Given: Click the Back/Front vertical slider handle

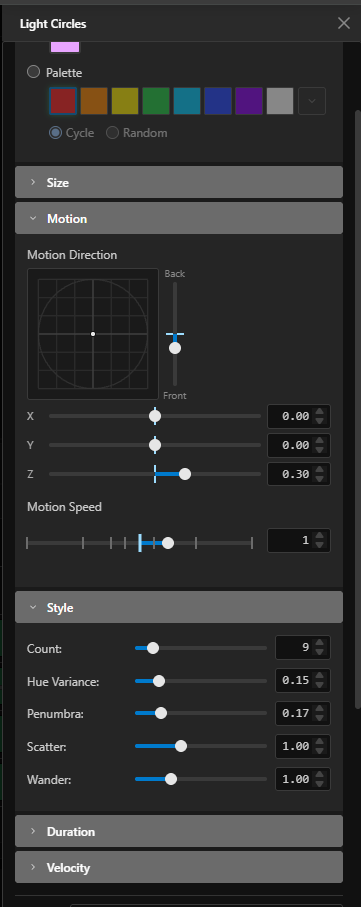Looking at the screenshot, I should [x=175, y=348].
